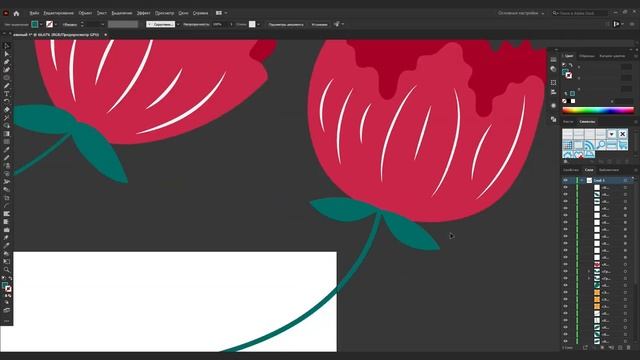
Task: Open the fill color dropdown in control bar
Action: [x=41, y=24]
